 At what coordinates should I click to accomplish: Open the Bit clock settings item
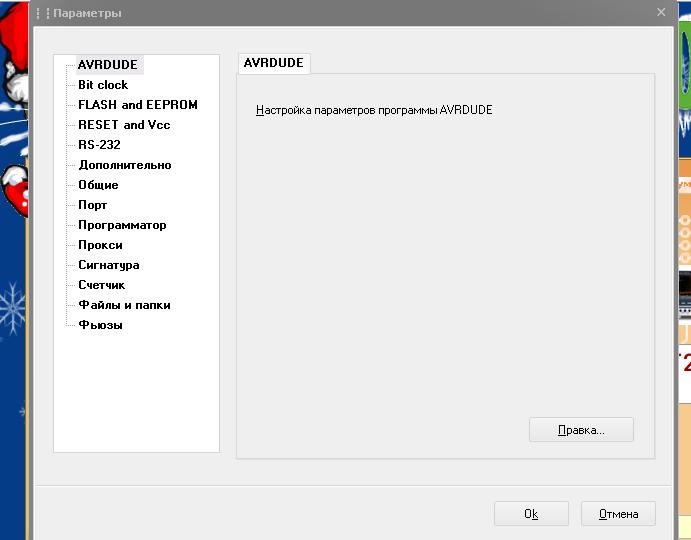coord(103,85)
